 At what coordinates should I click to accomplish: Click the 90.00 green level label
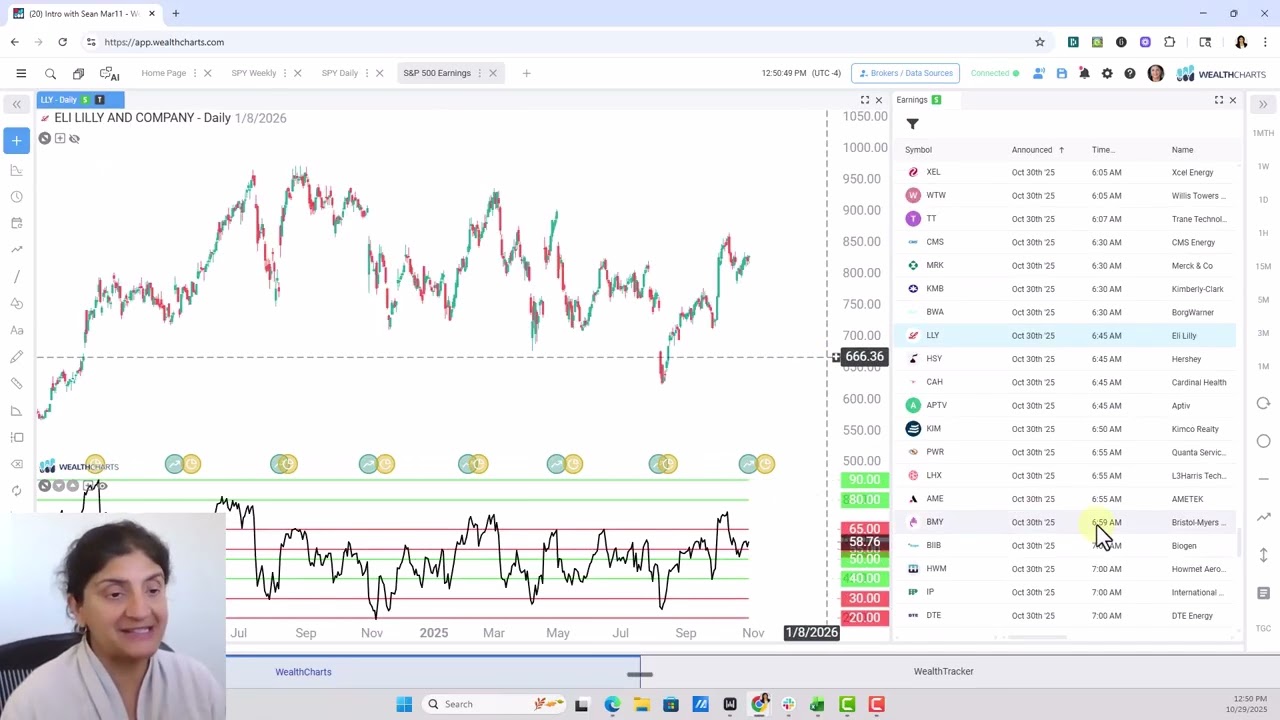click(x=864, y=480)
